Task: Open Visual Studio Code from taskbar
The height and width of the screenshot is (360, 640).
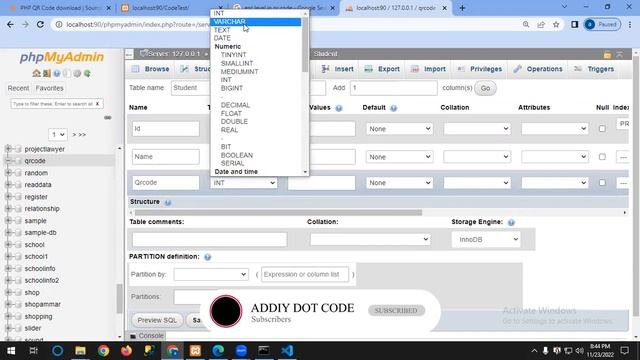Action: point(287,351)
